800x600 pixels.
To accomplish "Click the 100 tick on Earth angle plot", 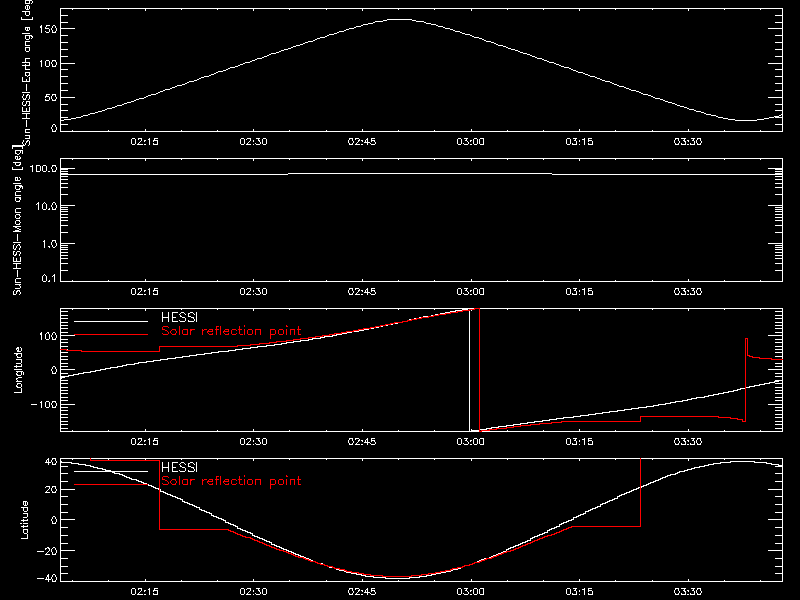I will click(47, 64).
